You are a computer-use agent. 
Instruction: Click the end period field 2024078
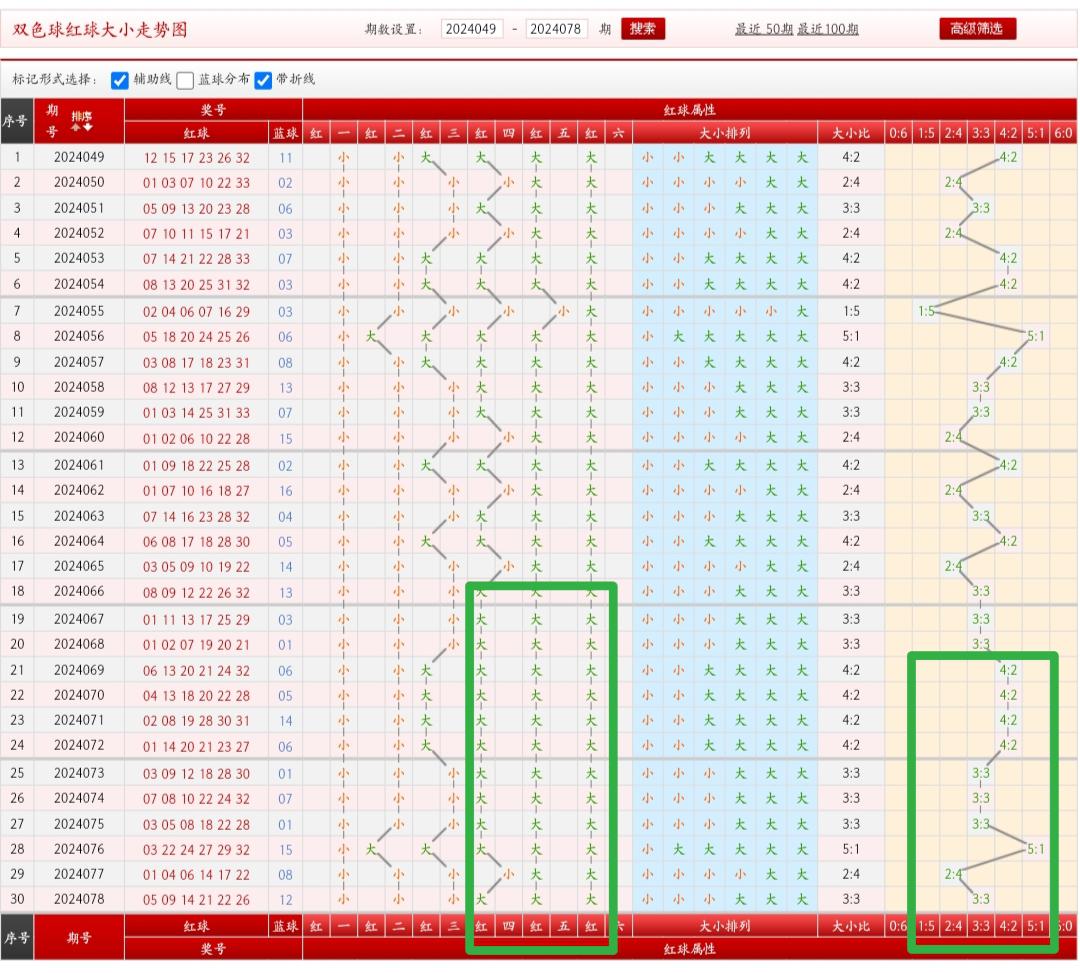tap(557, 29)
